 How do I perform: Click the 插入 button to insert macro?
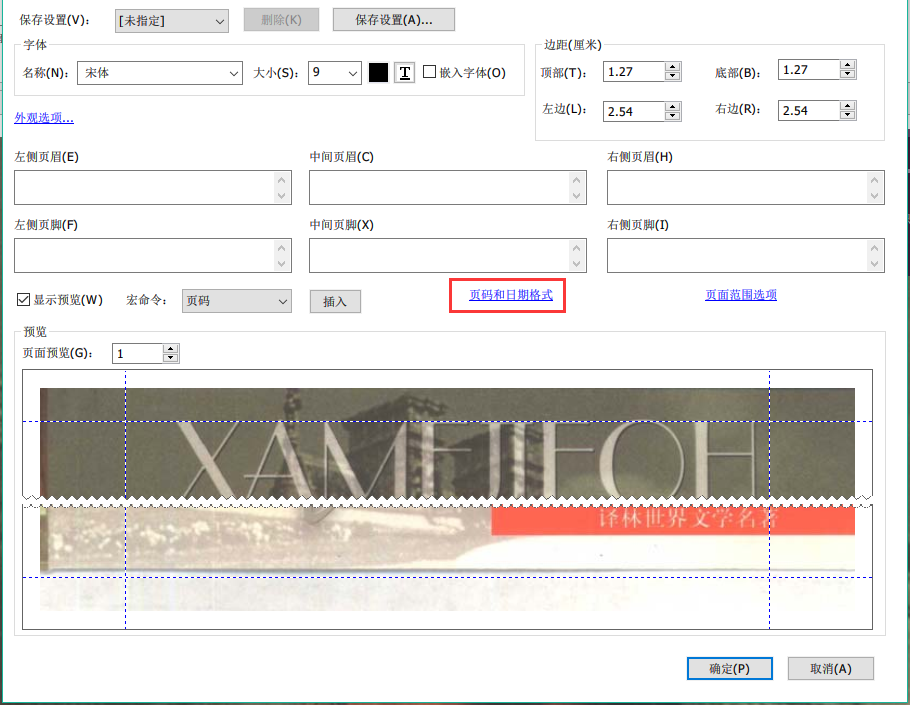click(x=335, y=301)
